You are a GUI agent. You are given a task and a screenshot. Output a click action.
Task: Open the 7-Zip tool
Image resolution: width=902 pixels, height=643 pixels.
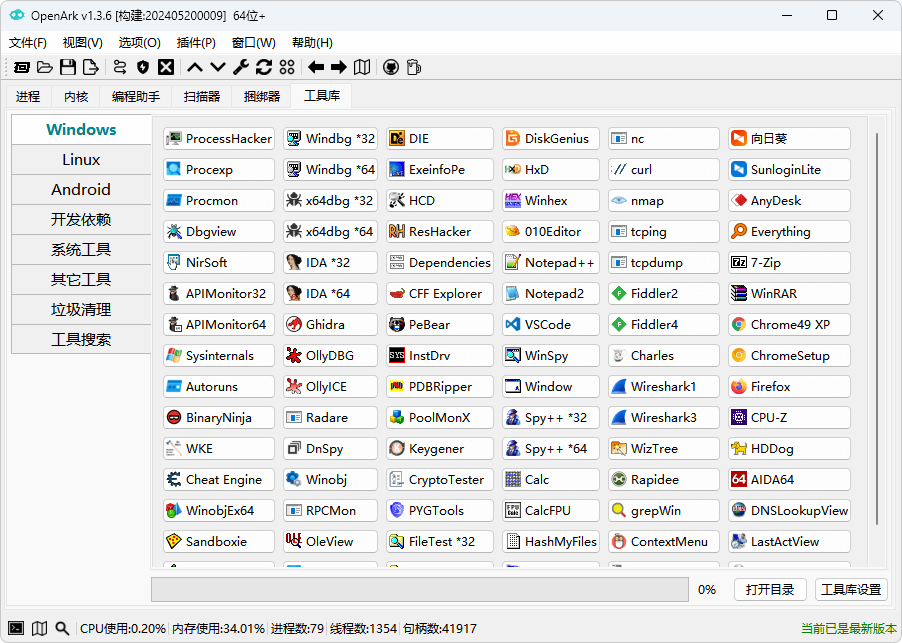coord(789,263)
